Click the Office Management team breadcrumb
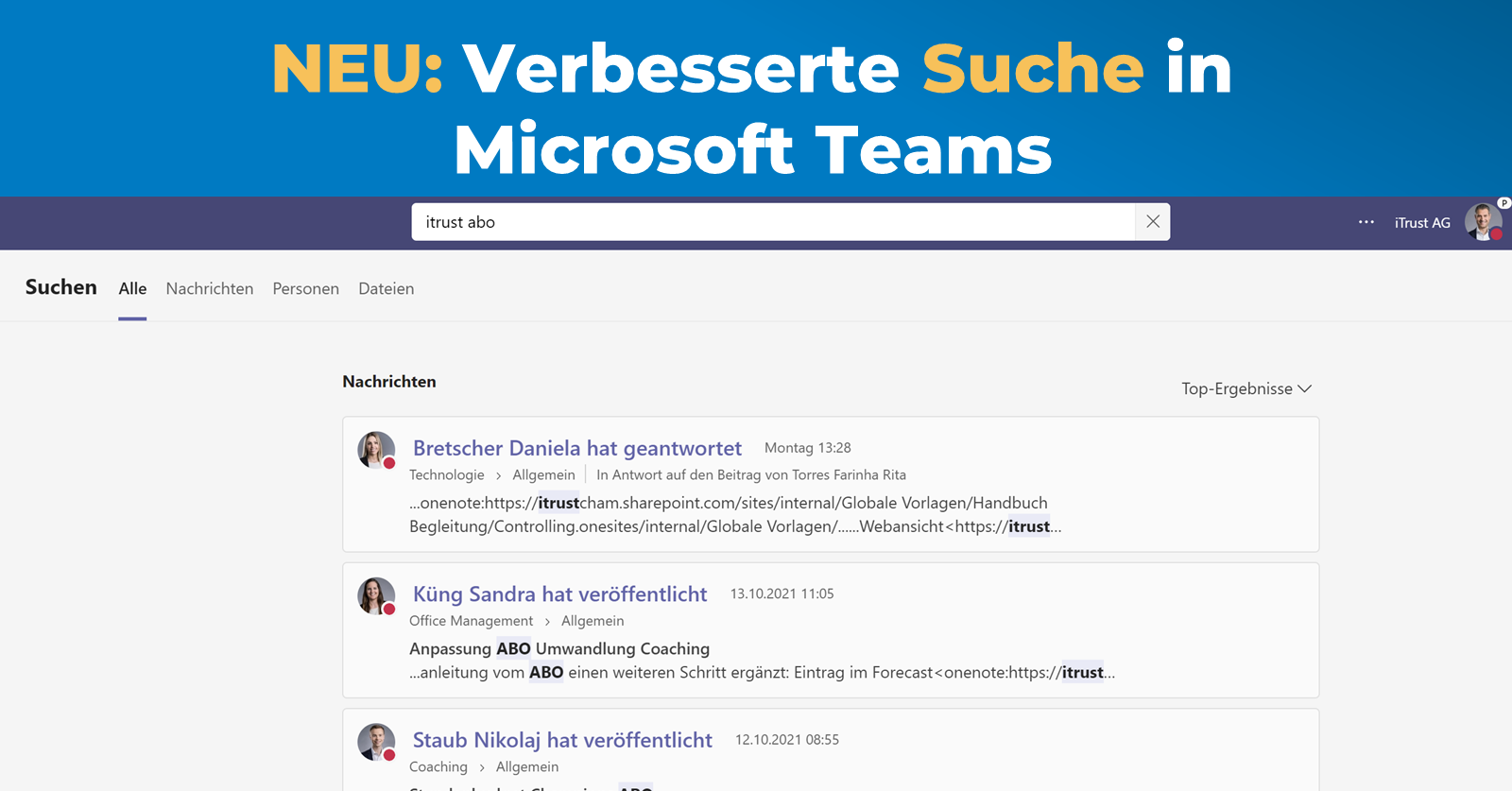Screen dimensions: 1512x791 [471, 621]
